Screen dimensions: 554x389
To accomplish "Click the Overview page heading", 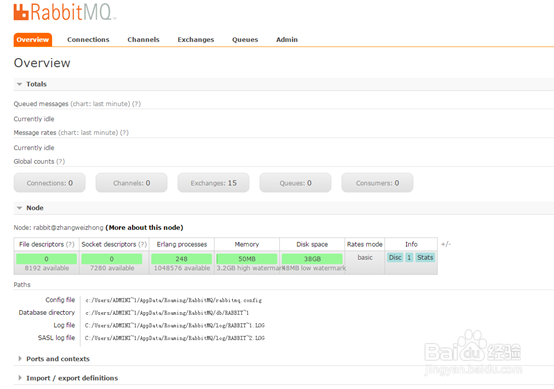I will pos(42,63).
